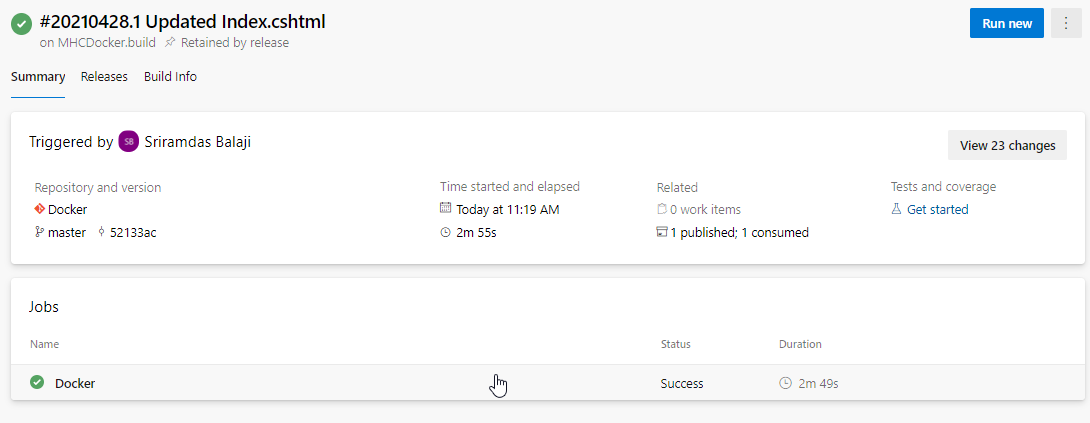Open the more actions ellipsis menu
Screen dimensions: 1090x423
tap(1066, 23)
